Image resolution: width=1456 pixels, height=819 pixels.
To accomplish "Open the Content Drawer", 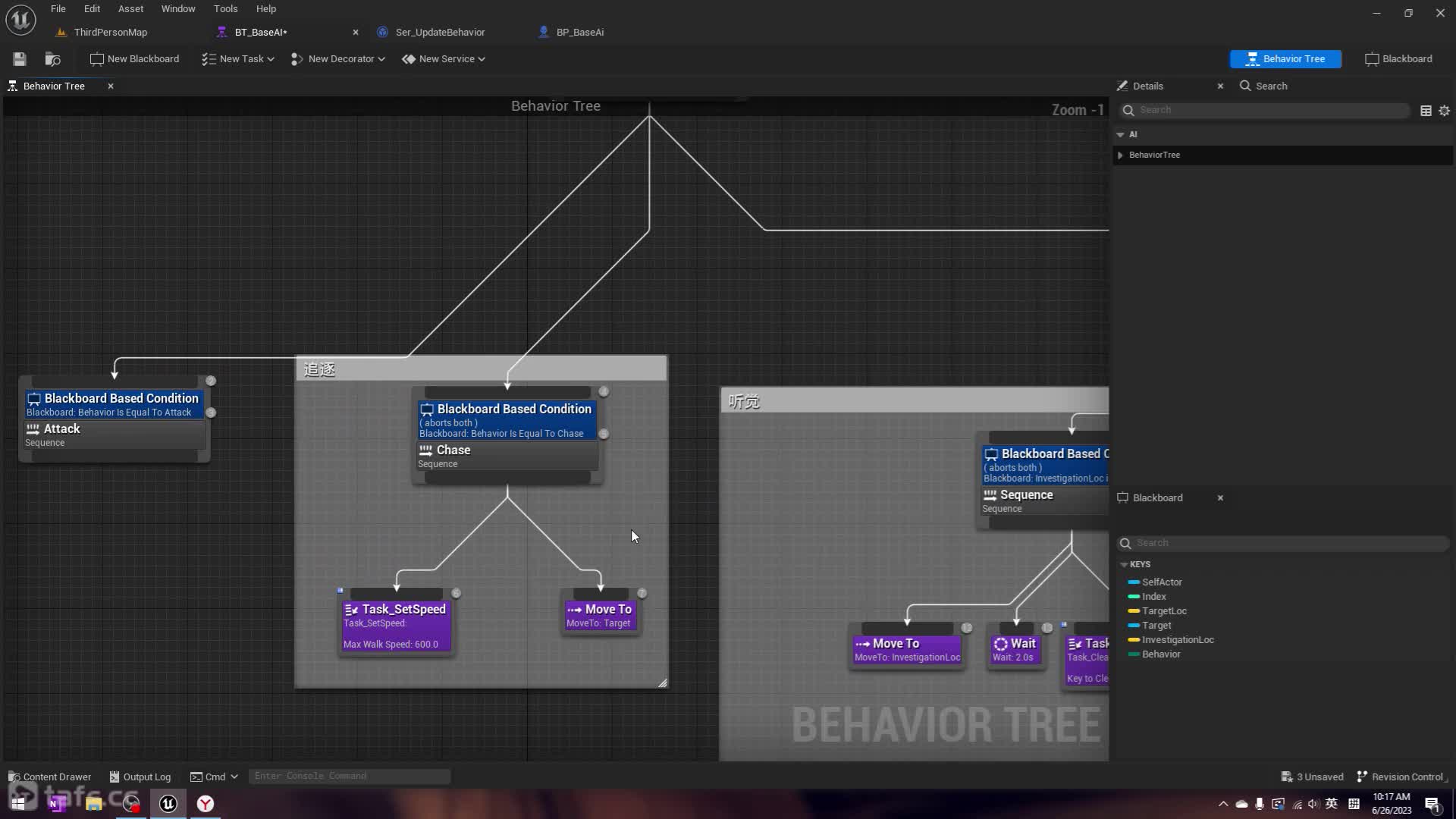I will [50, 777].
